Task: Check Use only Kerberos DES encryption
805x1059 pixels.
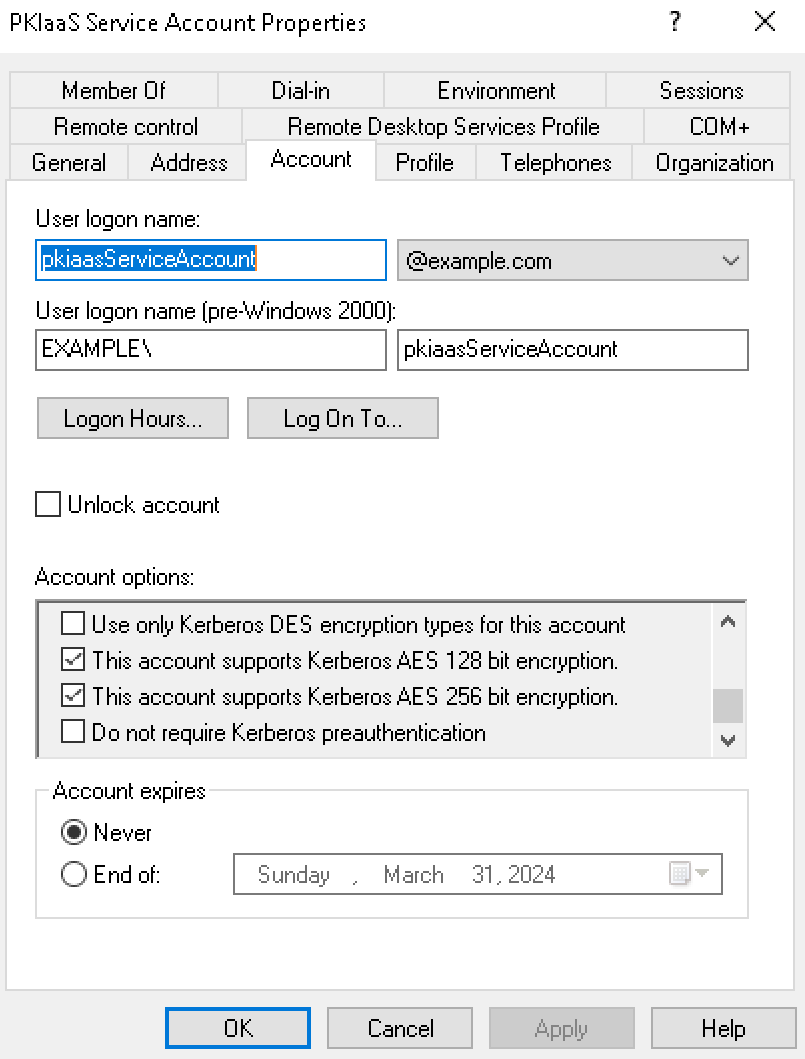Action: (73, 625)
